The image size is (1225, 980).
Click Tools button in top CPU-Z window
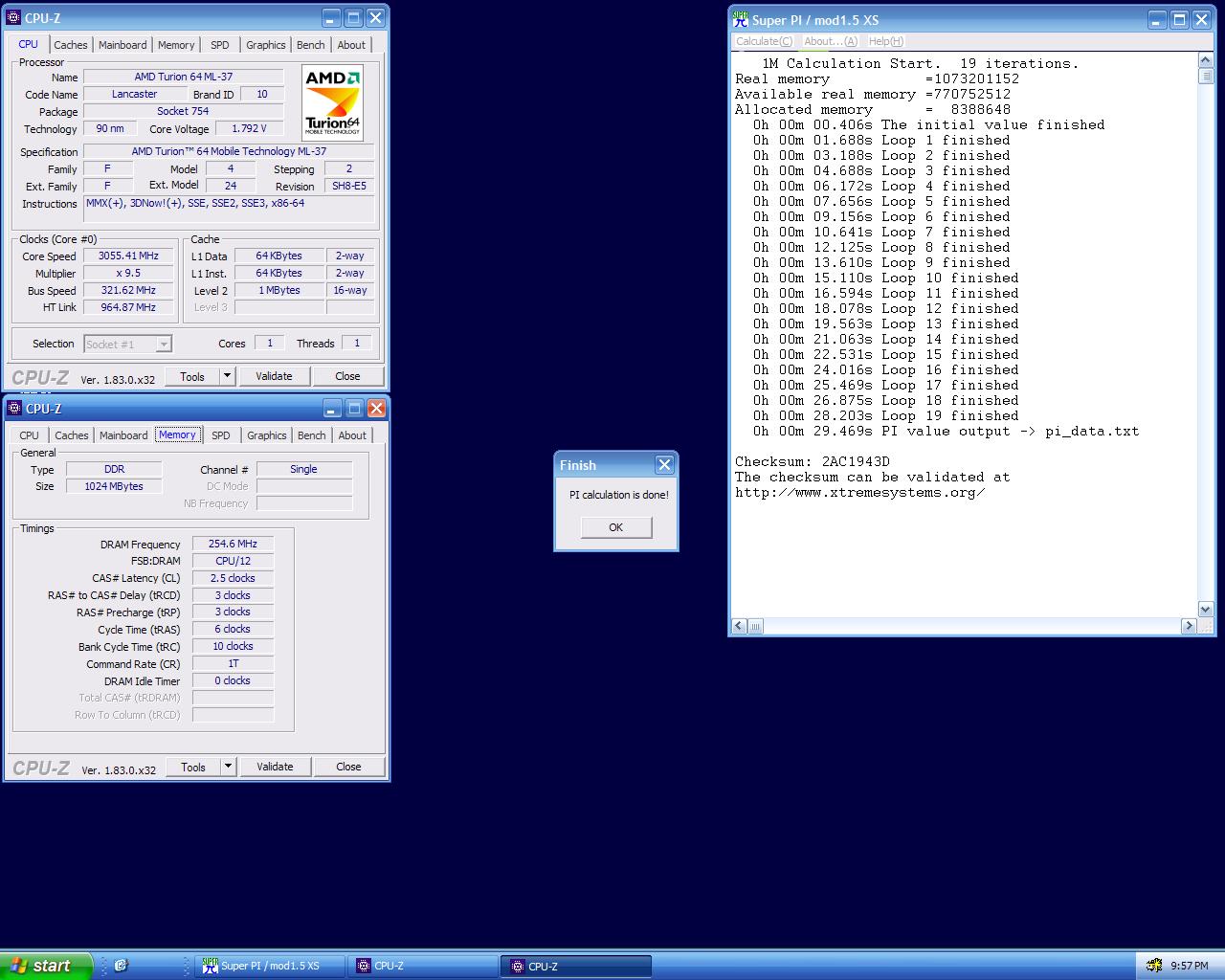click(192, 376)
